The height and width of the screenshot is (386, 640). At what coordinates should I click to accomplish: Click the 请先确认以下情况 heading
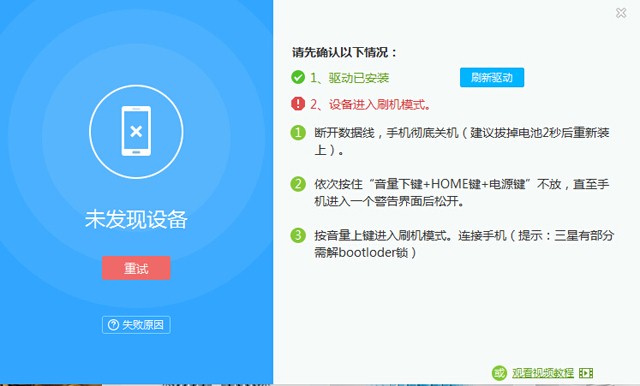(344, 52)
